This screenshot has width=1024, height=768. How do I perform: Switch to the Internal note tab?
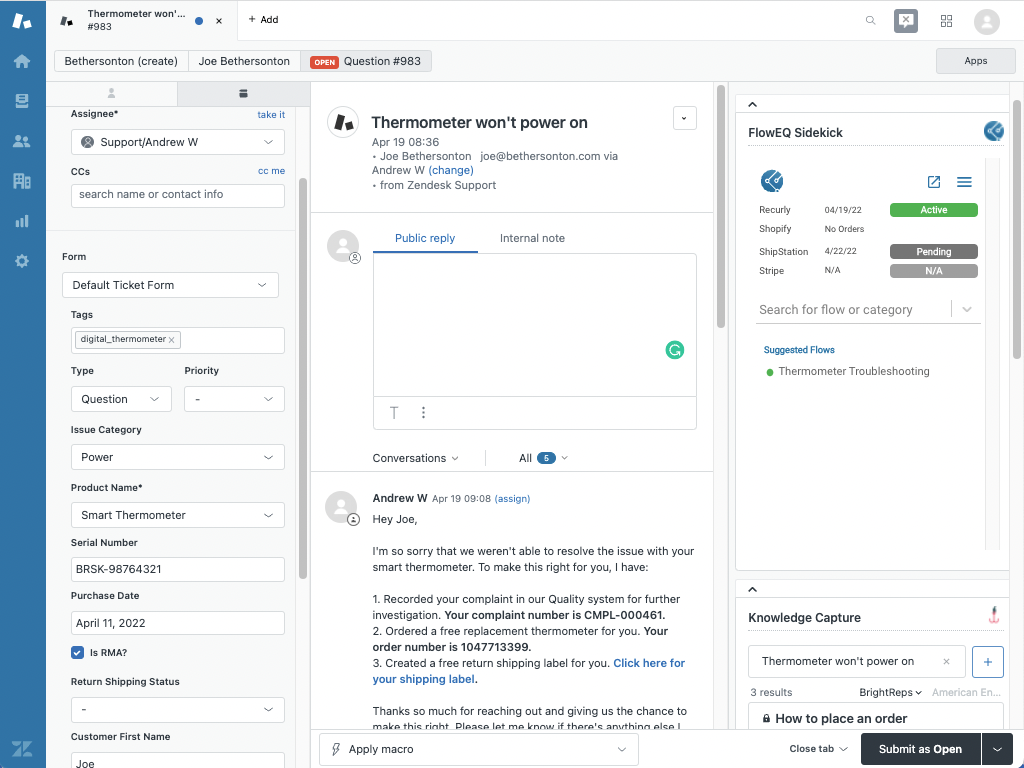pos(532,238)
